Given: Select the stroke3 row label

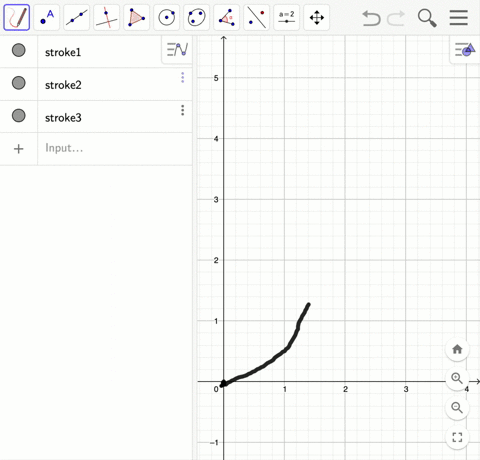Looking at the screenshot, I should click(63, 118).
